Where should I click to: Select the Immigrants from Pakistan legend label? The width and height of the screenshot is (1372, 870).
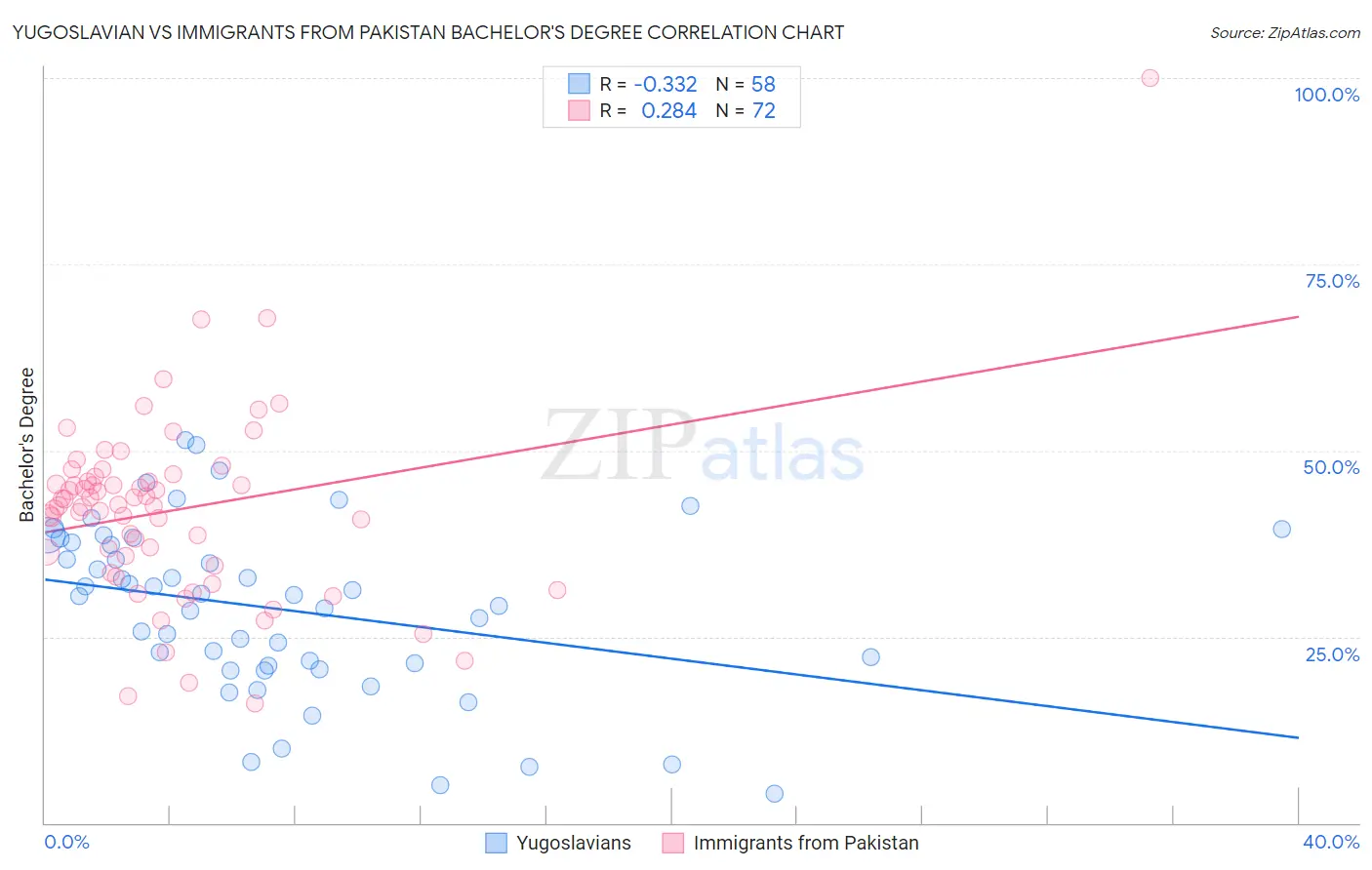tap(806, 843)
